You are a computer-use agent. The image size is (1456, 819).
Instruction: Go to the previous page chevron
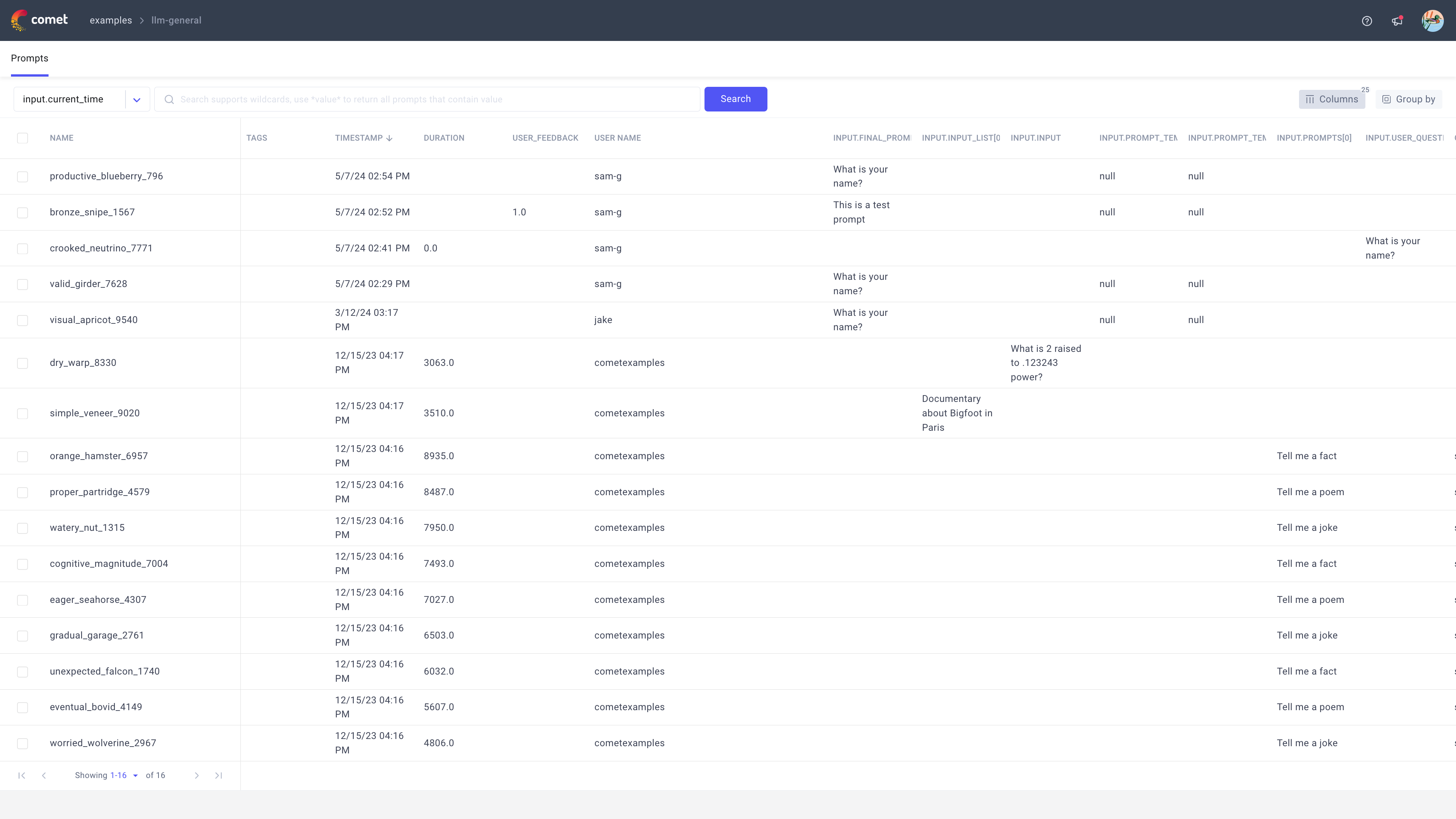44,775
